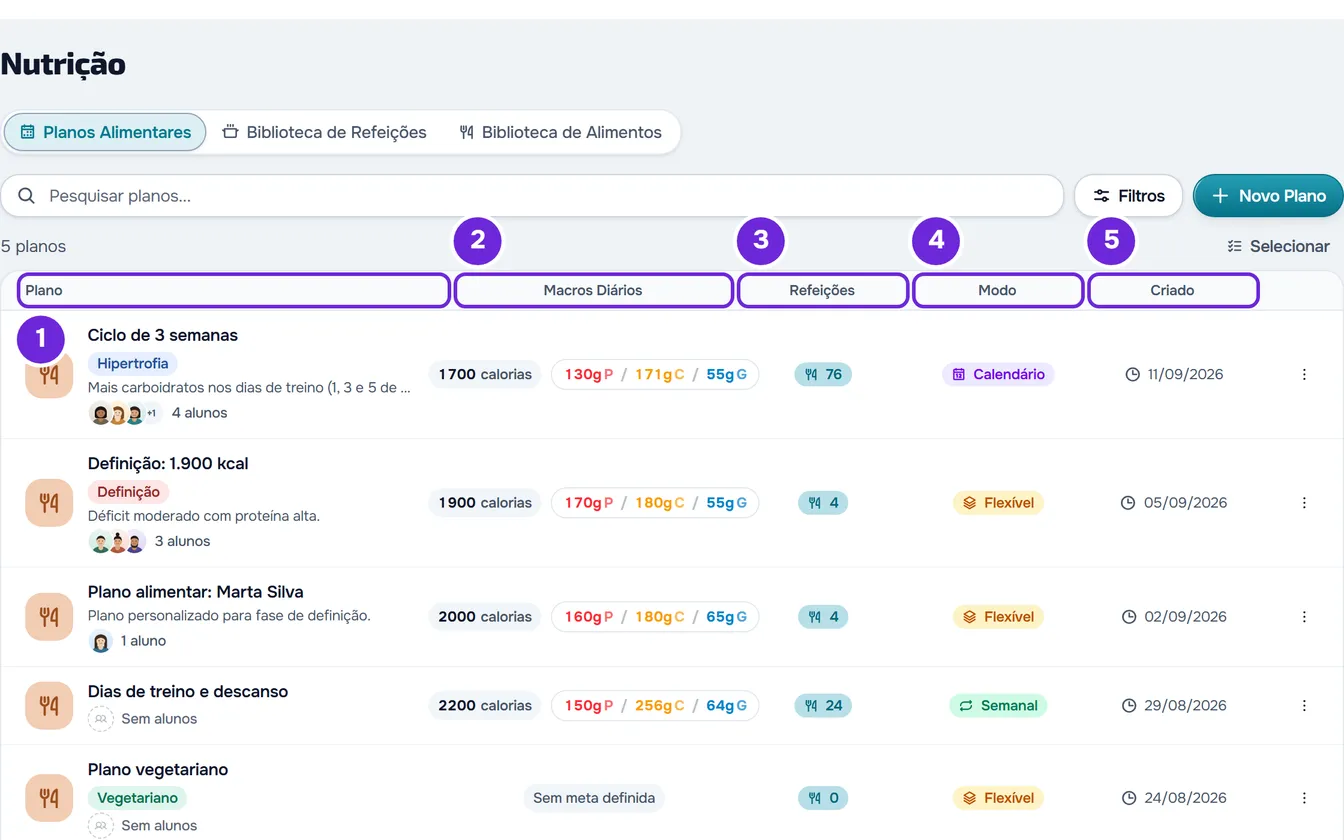Open the Ciclo de 3 semanas plan title
1344x840 pixels.
pos(163,335)
